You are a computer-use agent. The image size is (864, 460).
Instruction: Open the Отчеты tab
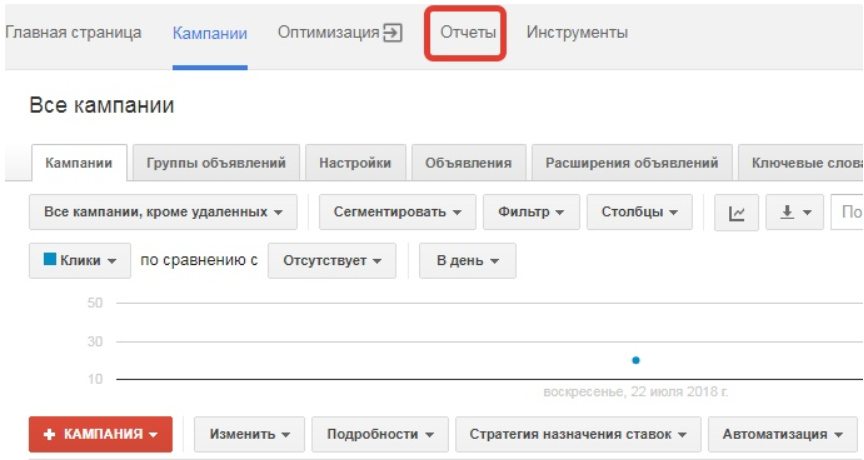coord(468,33)
